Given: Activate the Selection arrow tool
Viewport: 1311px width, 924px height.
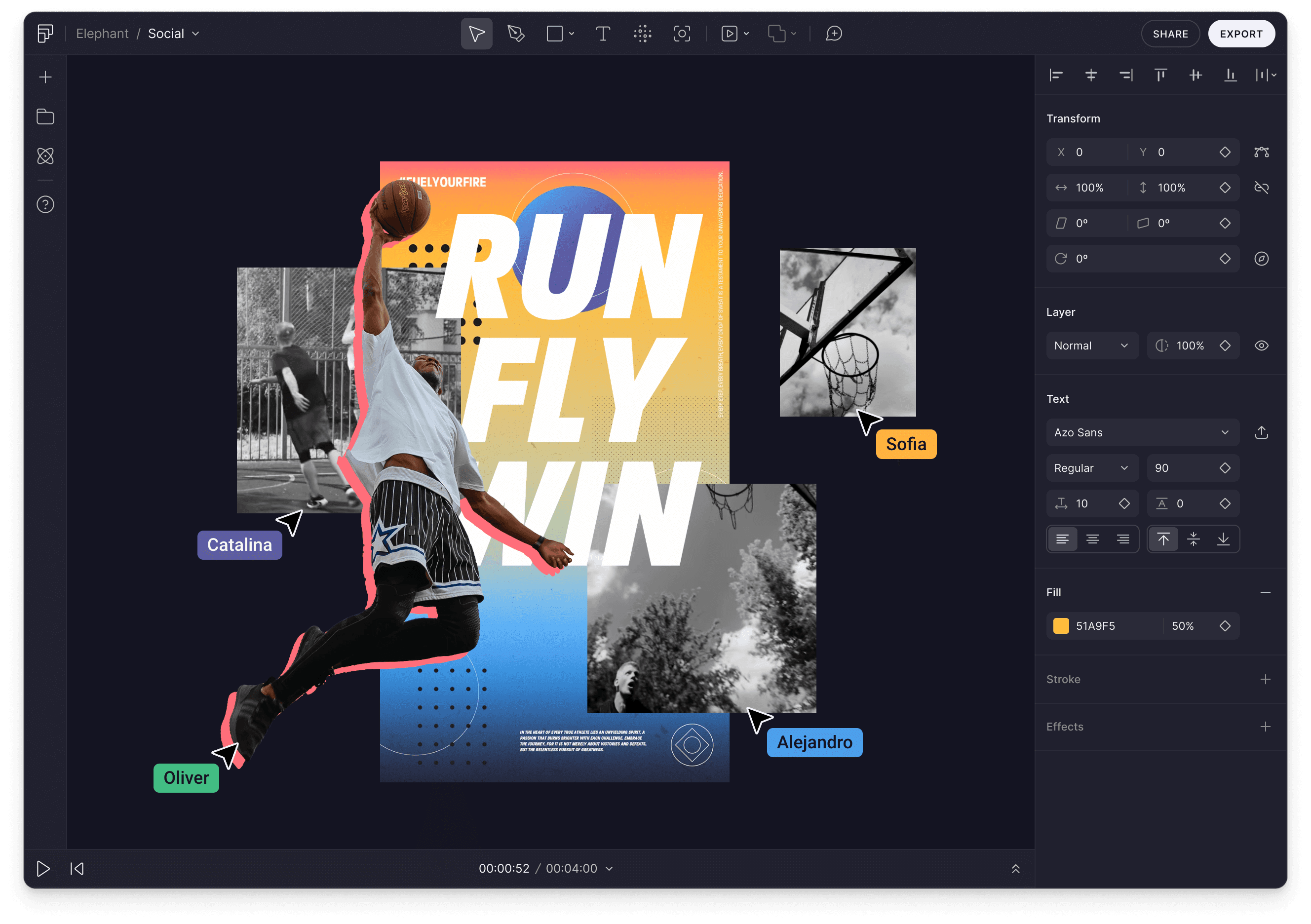Looking at the screenshot, I should 476,33.
